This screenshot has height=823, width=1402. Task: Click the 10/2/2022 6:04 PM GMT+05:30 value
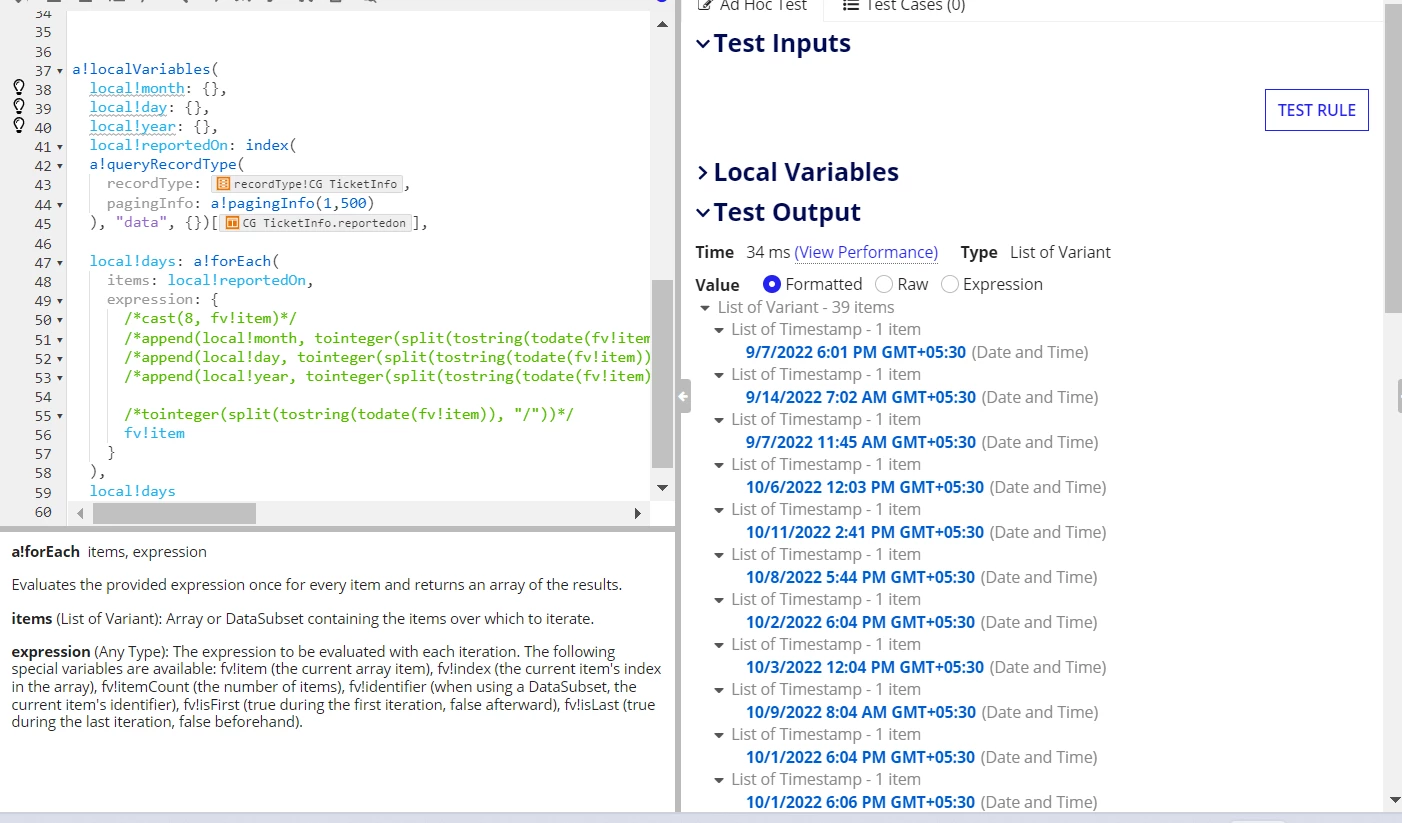point(861,622)
